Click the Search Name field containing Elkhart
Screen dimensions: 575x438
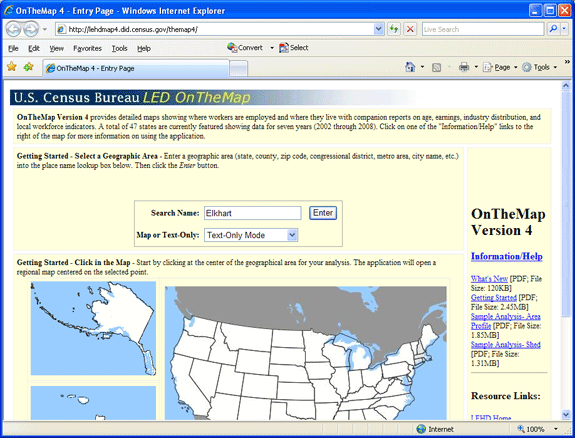(252, 213)
